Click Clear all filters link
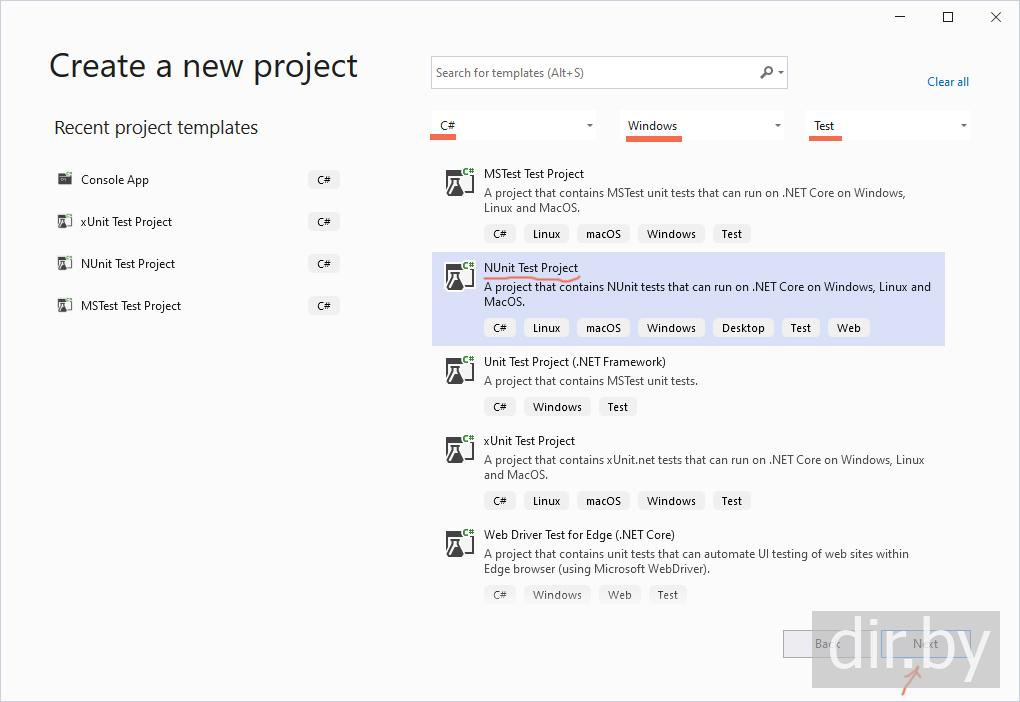Screen dimensions: 1020x702 [947, 82]
